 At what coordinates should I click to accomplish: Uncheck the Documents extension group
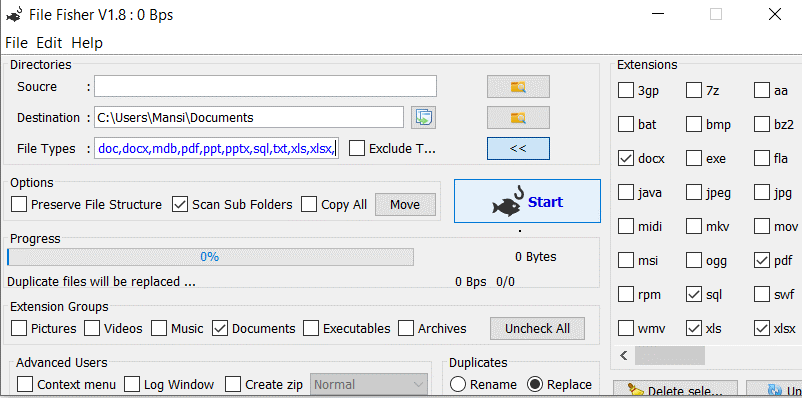point(220,328)
